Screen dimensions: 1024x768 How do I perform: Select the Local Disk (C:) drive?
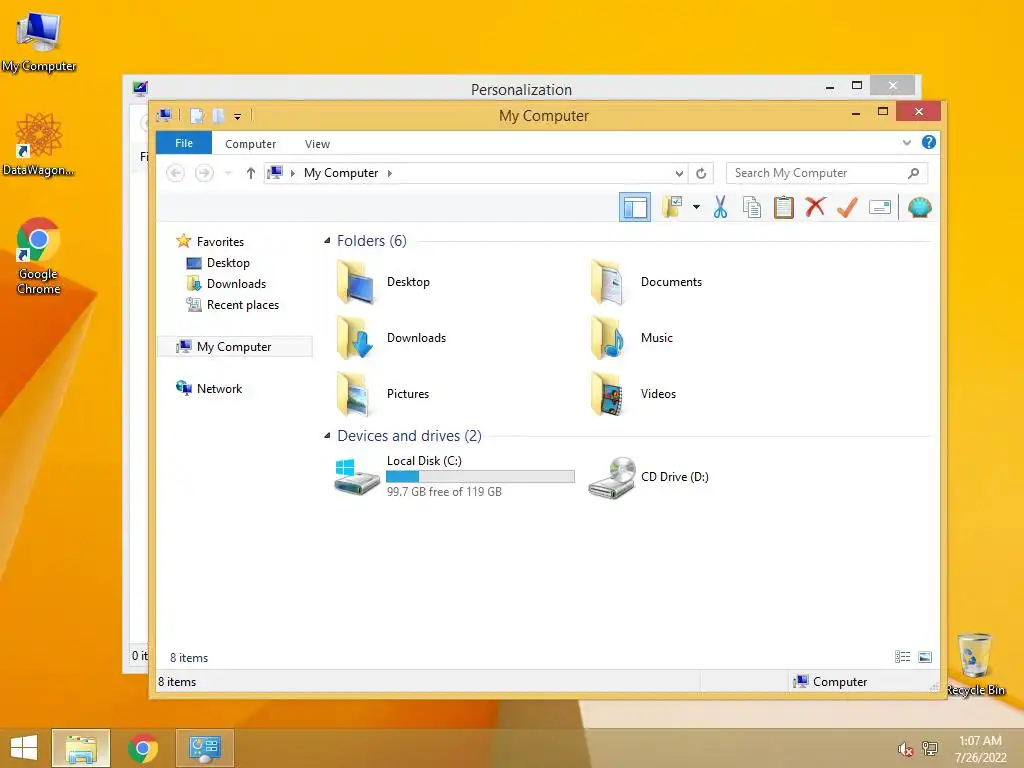(455, 477)
